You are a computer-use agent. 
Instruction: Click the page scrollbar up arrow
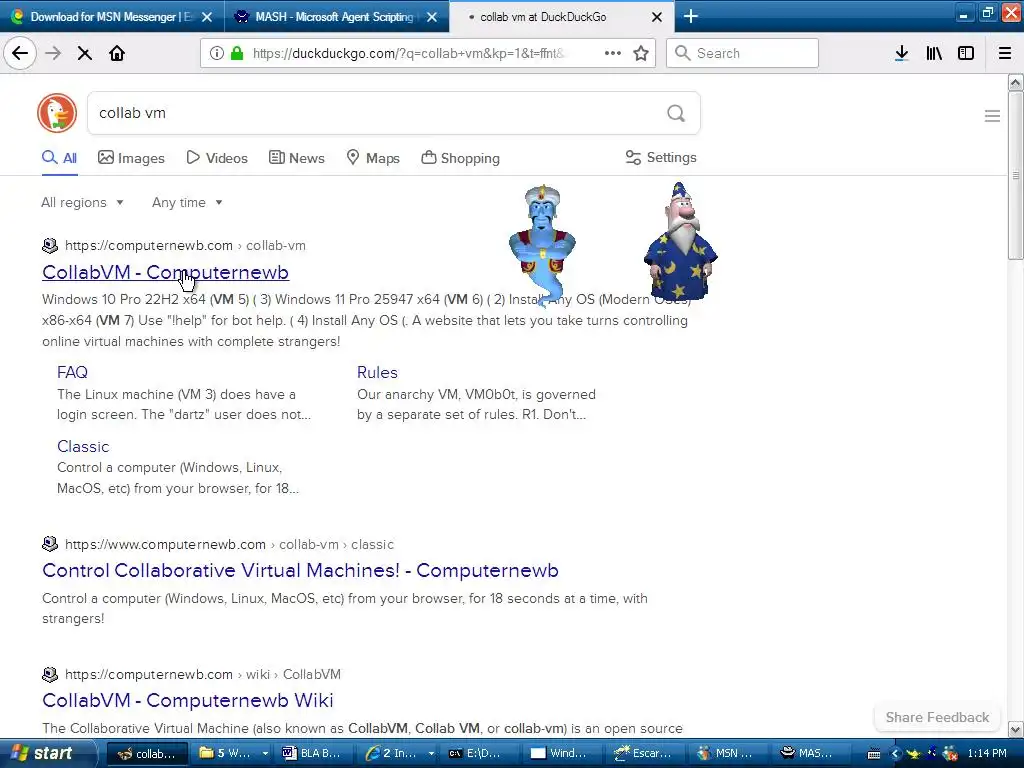(1016, 82)
